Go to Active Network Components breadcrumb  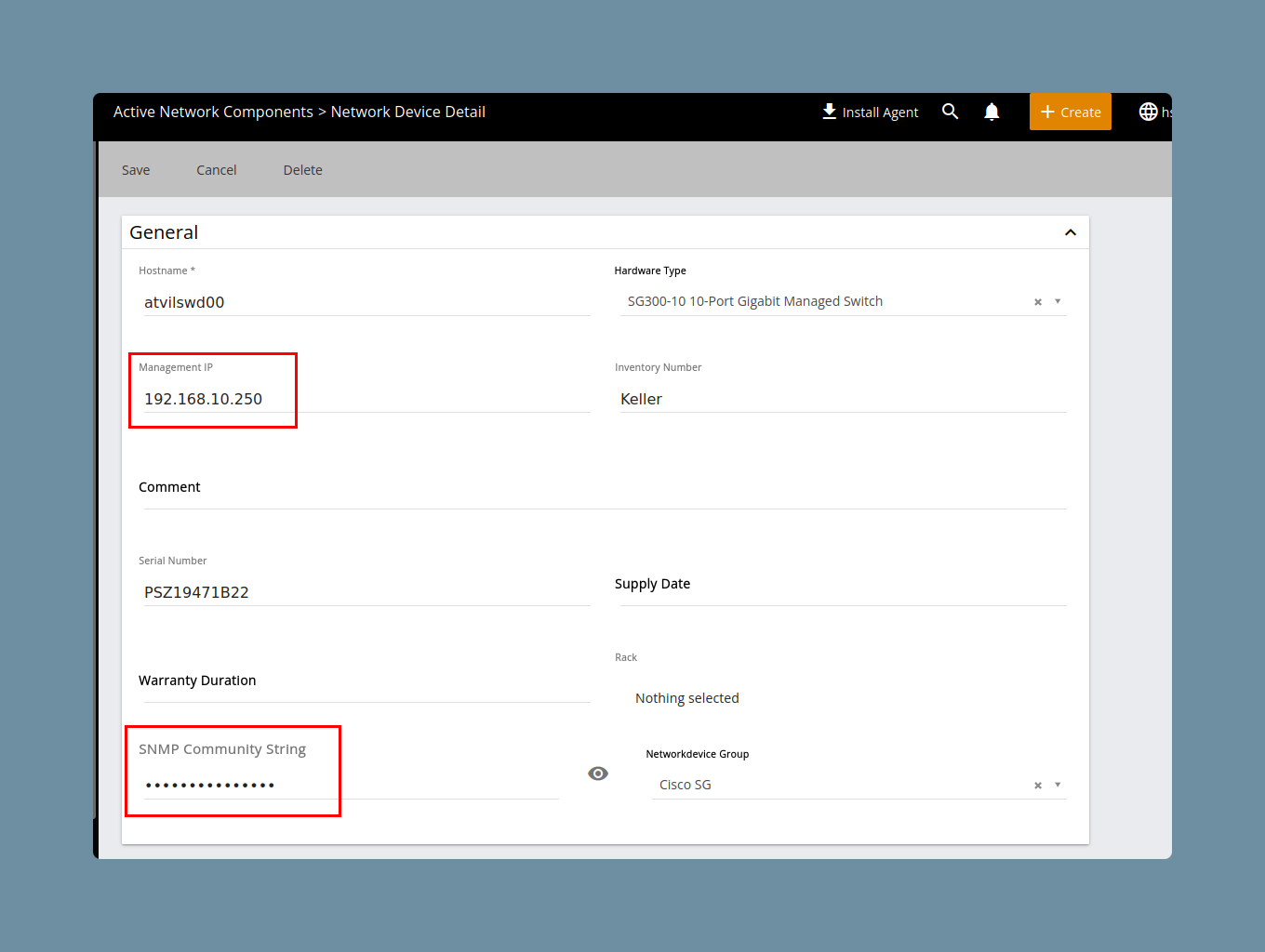[x=213, y=112]
